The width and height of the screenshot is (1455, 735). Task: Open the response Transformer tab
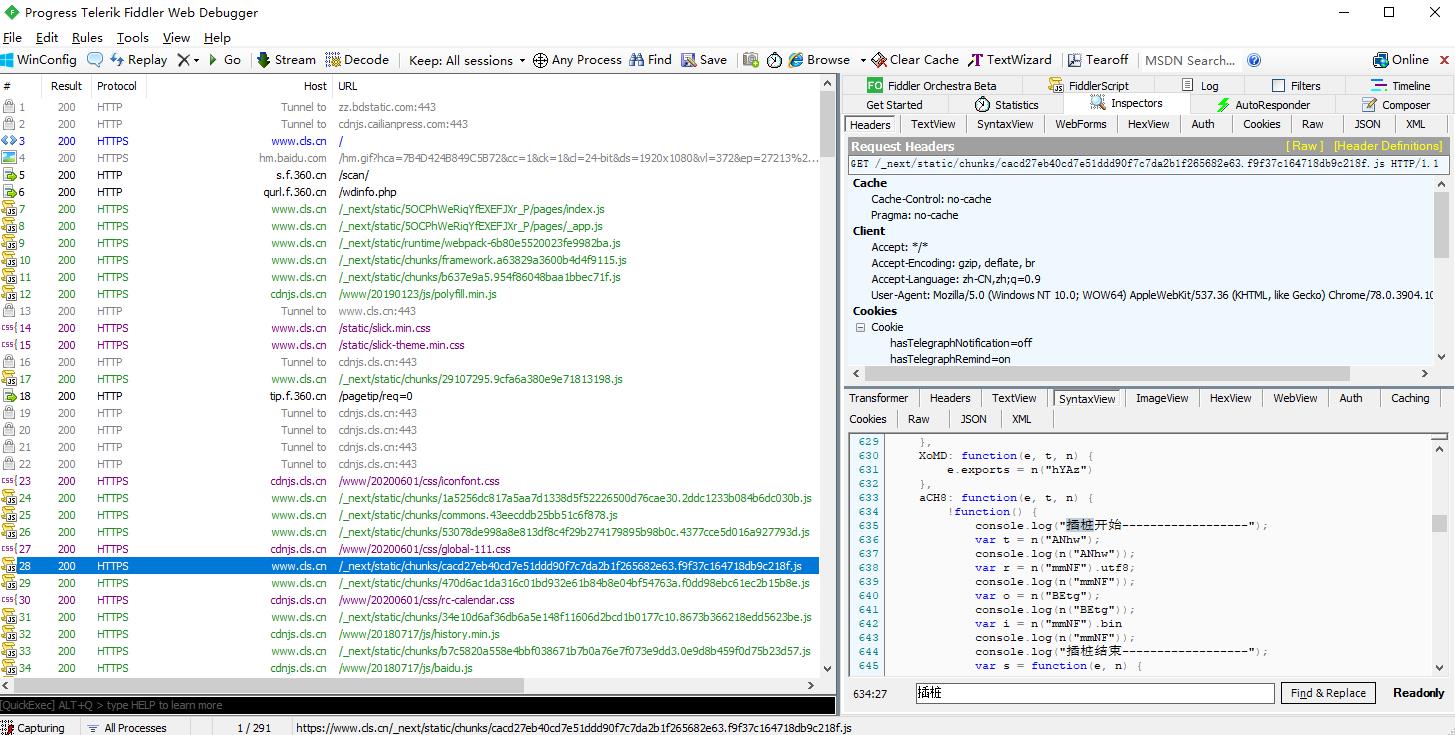pos(879,398)
